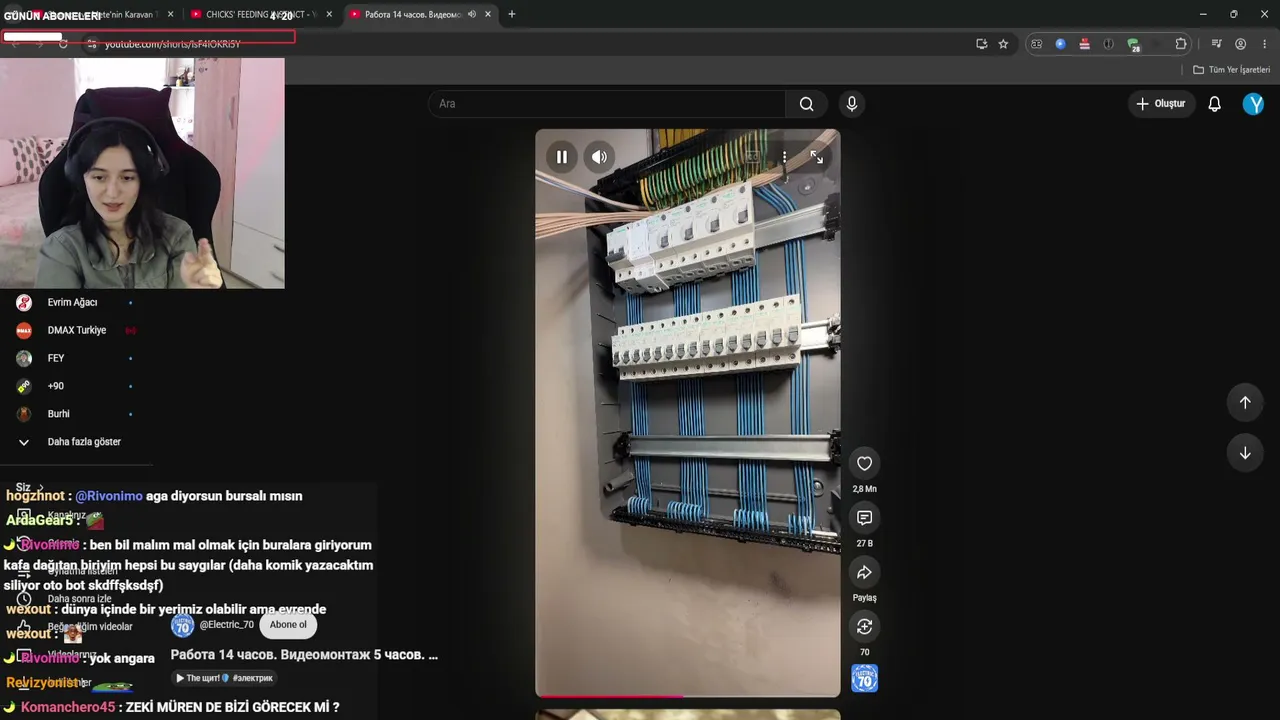Open the comments showing 27 B
1280x720 pixels.
[864, 517]
